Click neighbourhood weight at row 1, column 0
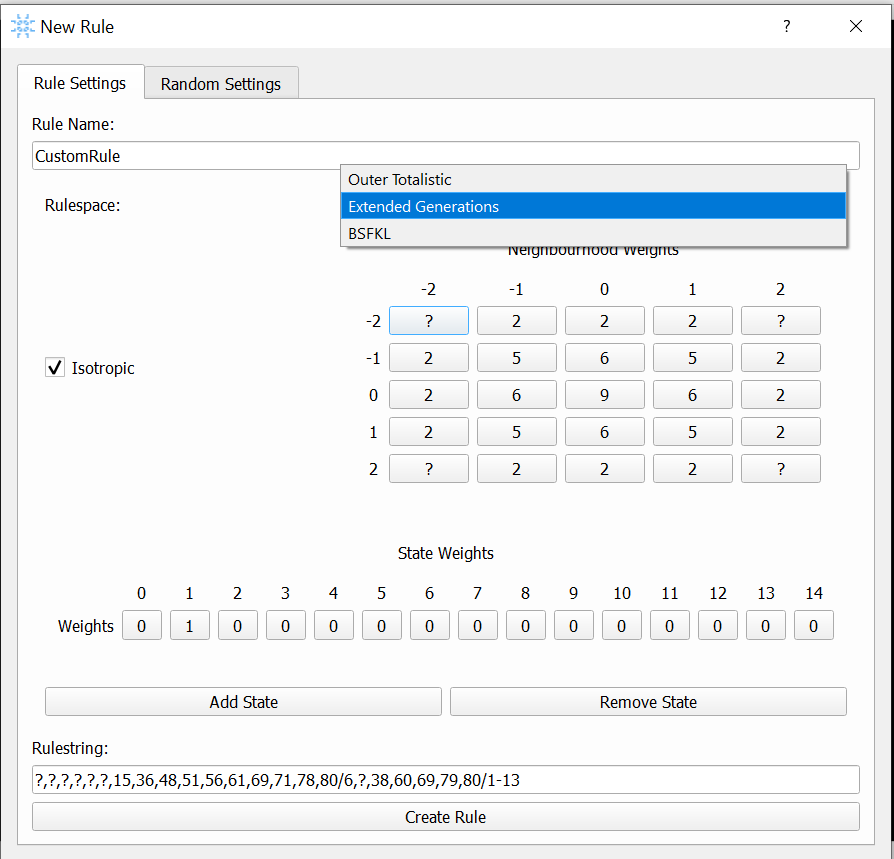The image size is (894, 859). (604, 432)
